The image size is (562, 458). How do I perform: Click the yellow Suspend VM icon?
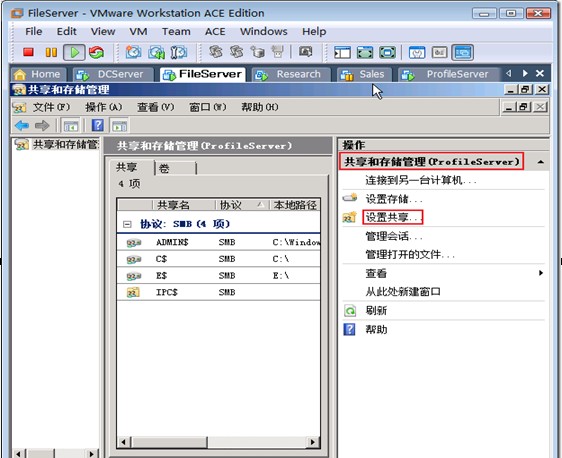[51, 52]
